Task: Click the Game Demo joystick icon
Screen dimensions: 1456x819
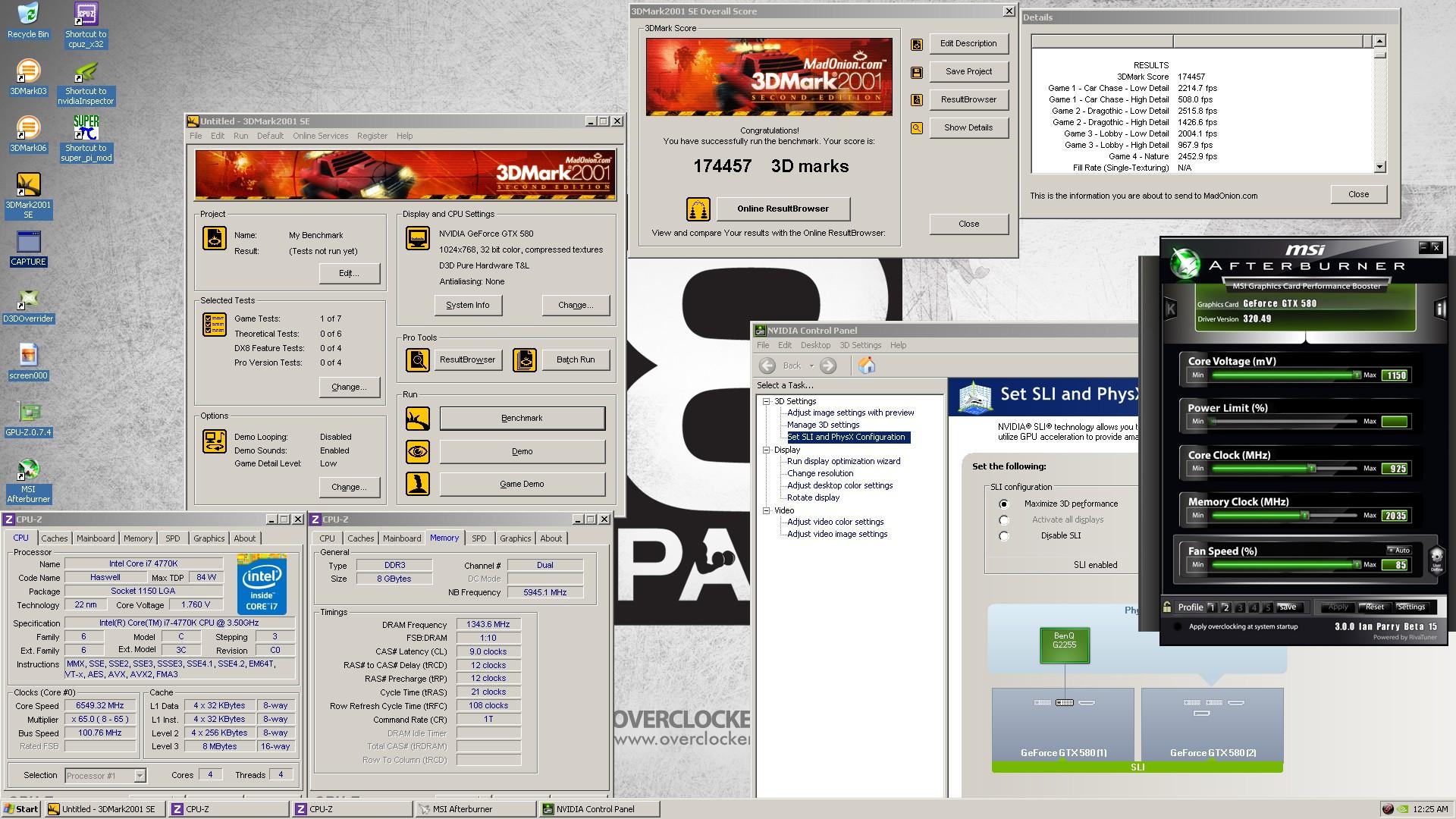Action: 417,484
